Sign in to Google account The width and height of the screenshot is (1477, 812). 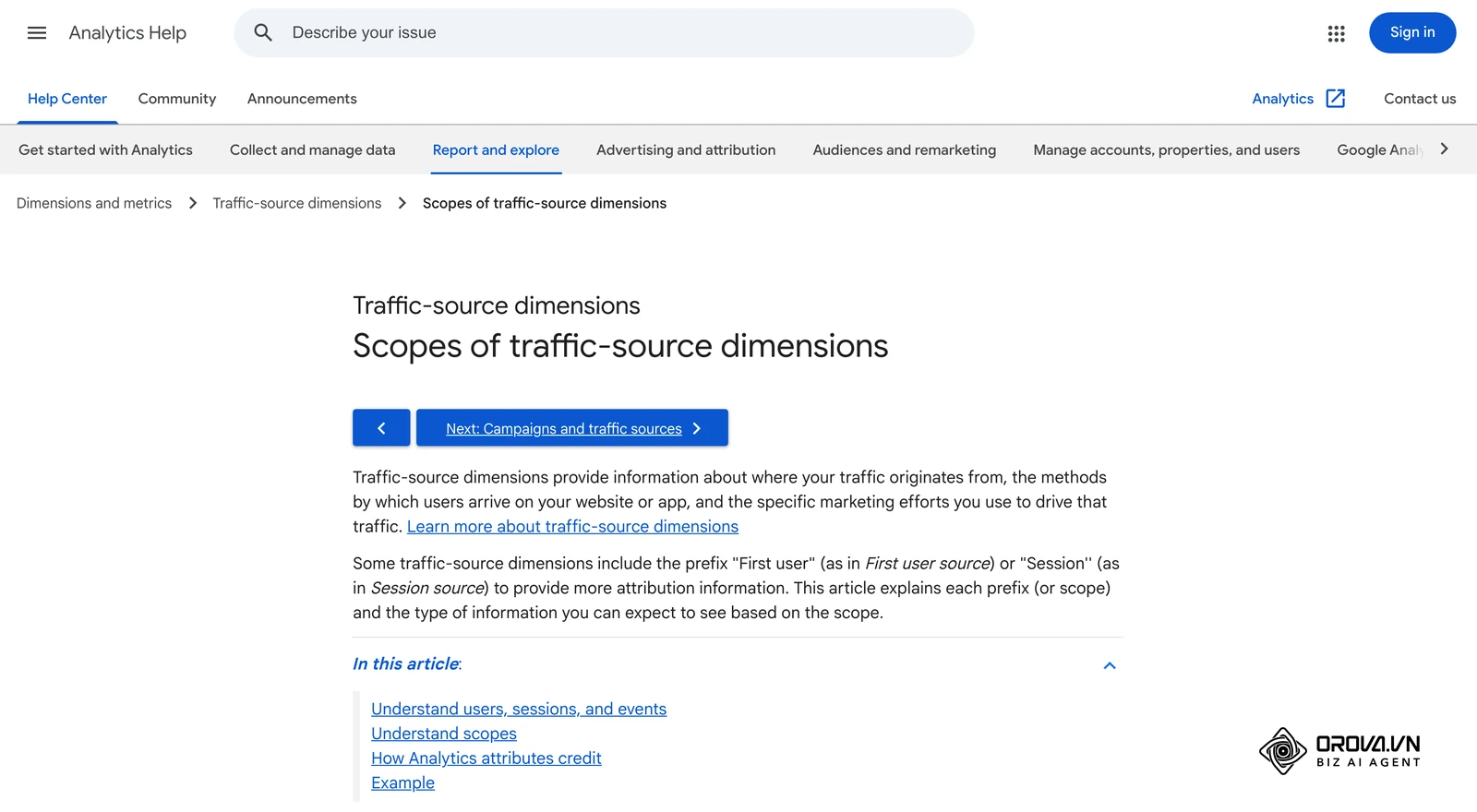point(1412,33)
